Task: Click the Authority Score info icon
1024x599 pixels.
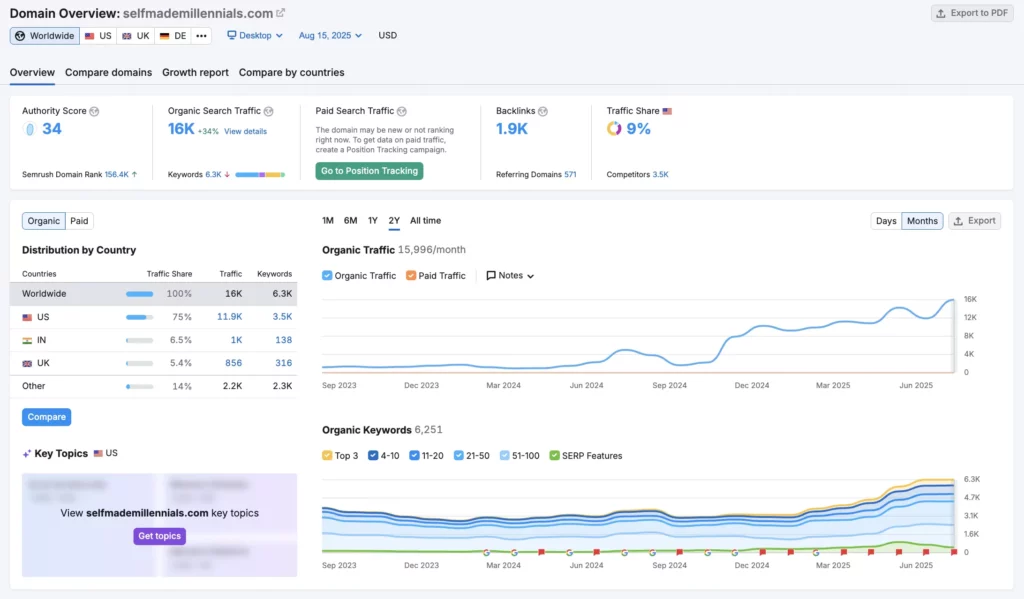Action: point(94,111)
